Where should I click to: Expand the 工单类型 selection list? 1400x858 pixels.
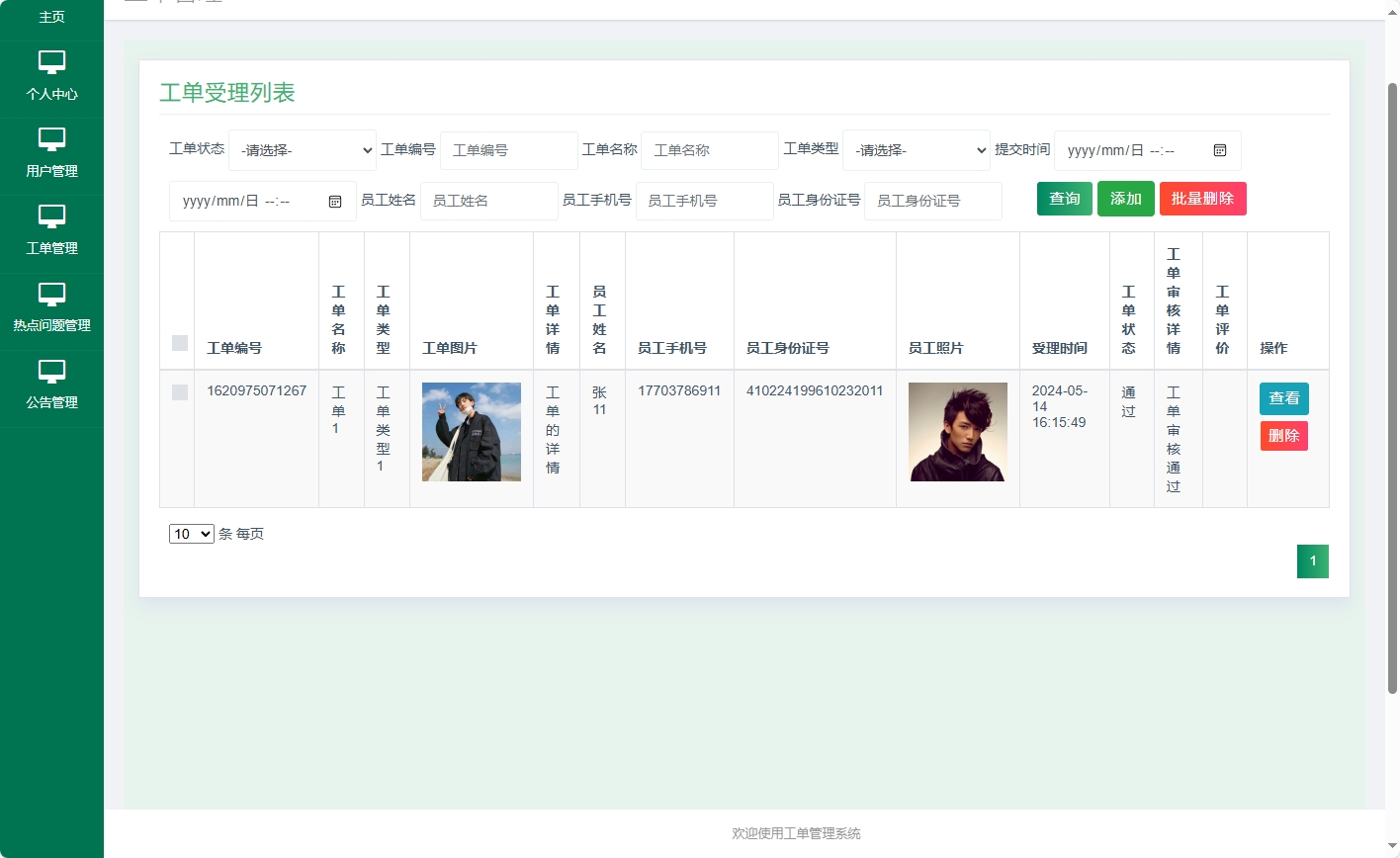(x=916, y=150)
